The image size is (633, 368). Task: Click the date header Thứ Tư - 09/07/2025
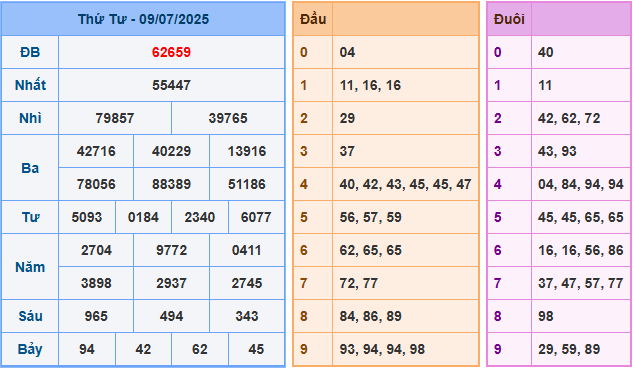(143, 19)
